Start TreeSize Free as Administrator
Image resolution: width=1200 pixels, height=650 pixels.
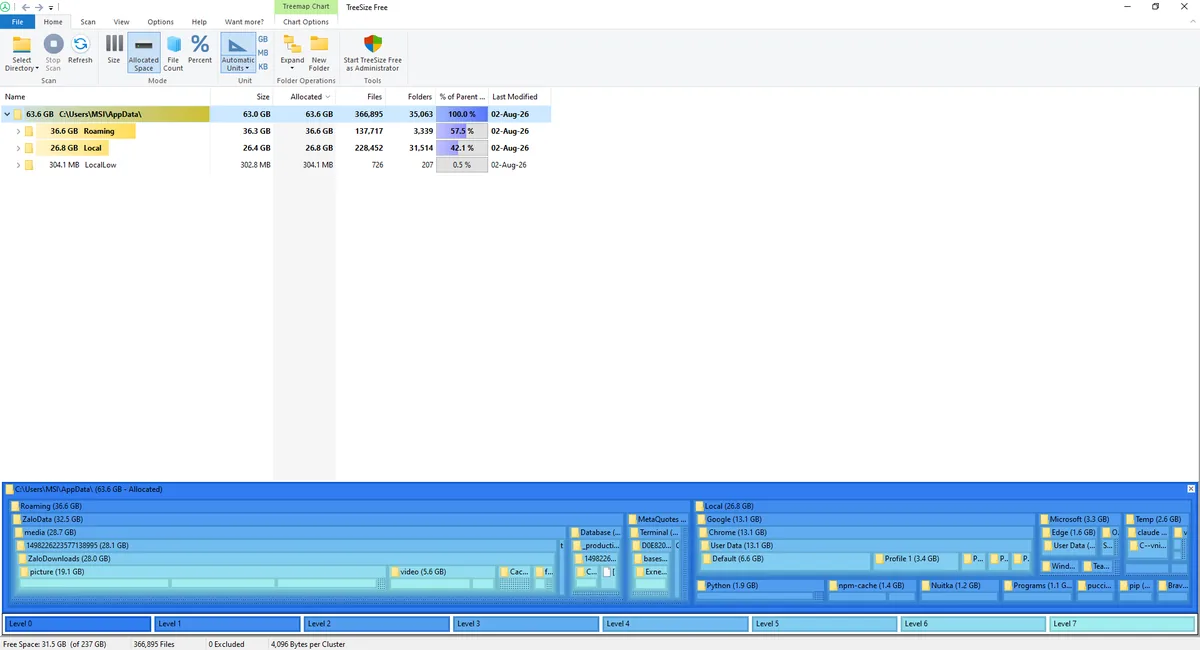point(373,52)
